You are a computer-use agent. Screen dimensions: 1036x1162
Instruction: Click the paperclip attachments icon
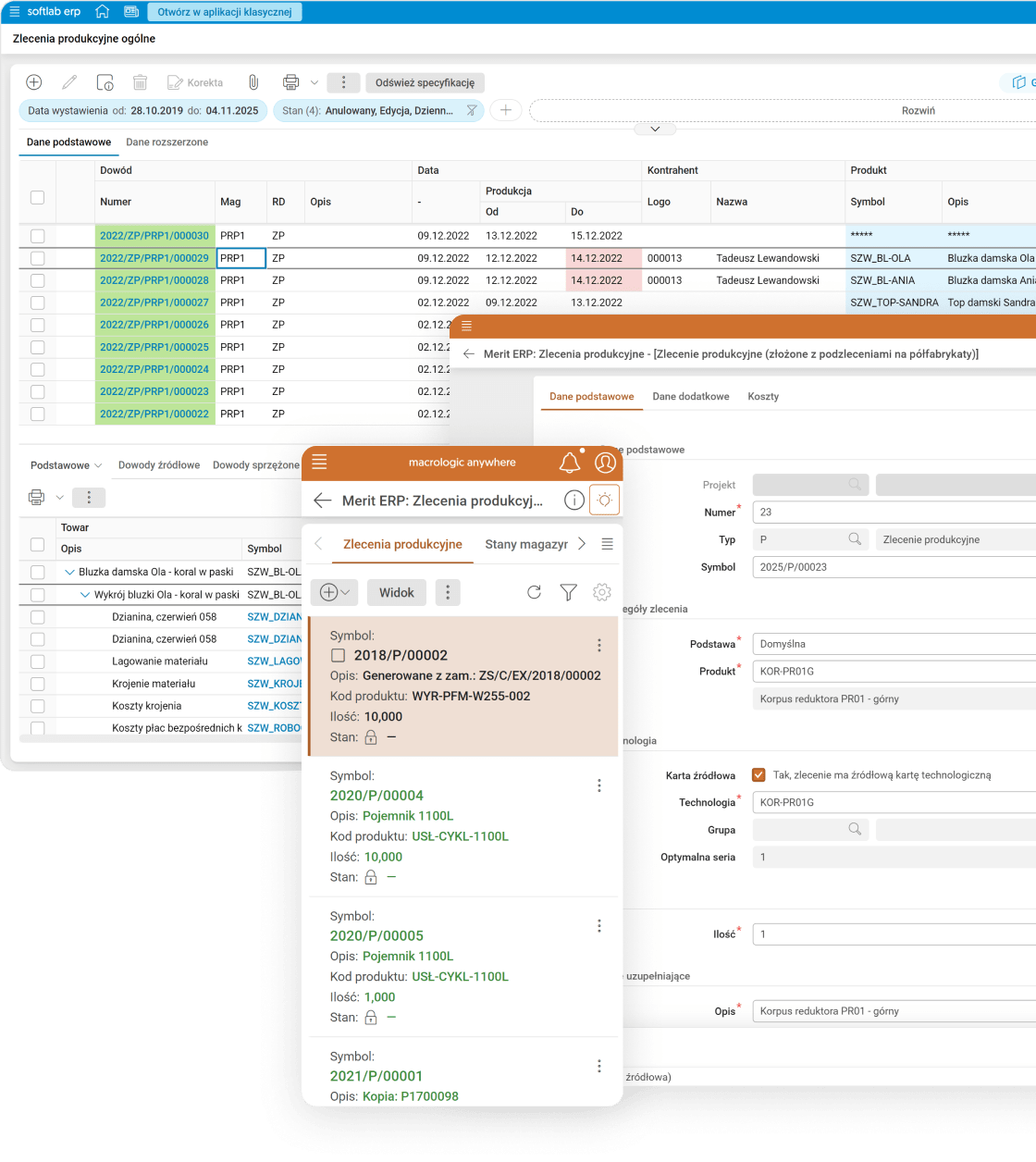pos(253,82)
